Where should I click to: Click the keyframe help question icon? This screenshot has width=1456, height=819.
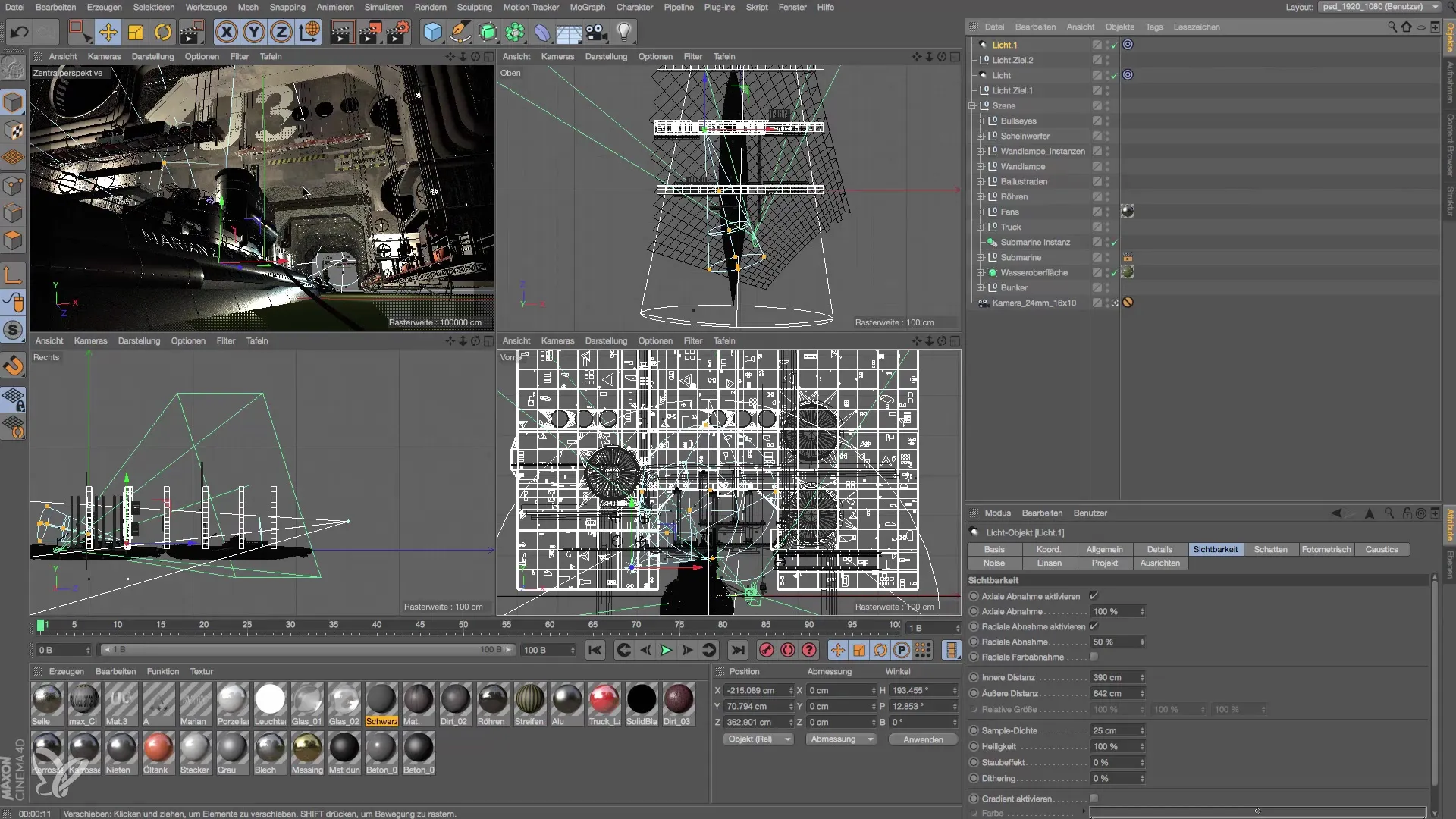tap(809, 650)
